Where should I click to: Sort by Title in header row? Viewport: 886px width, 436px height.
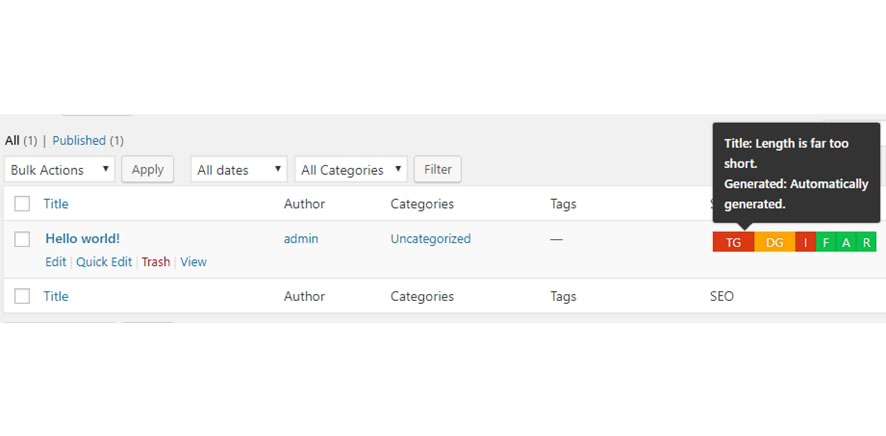(56, 204)
